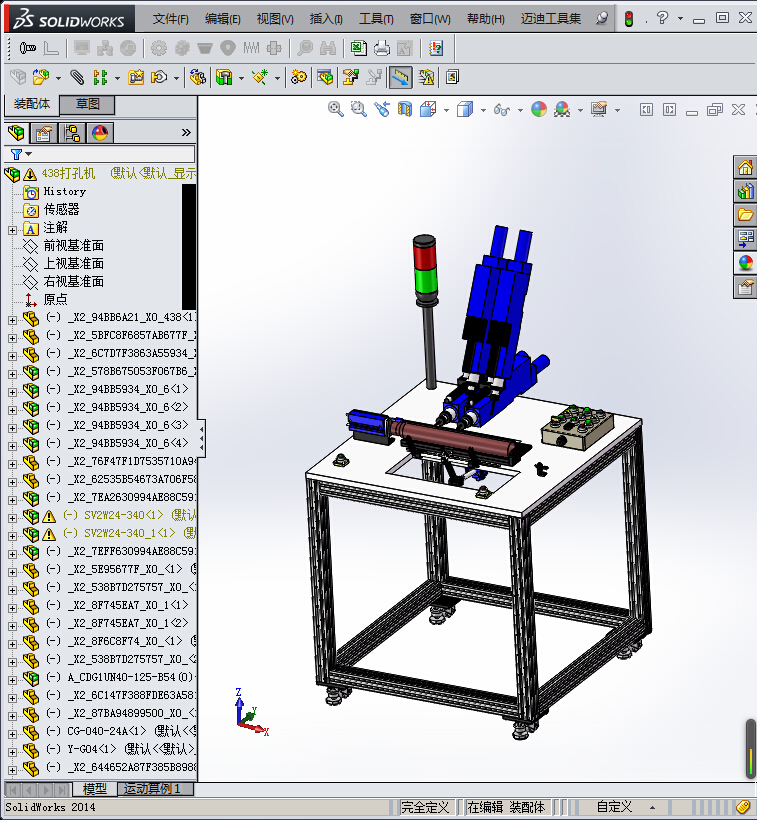This screenshot has height=820, width=757.
Task: Expand the CG-040-24A<1> component node
Action: [x=12, y=734]
